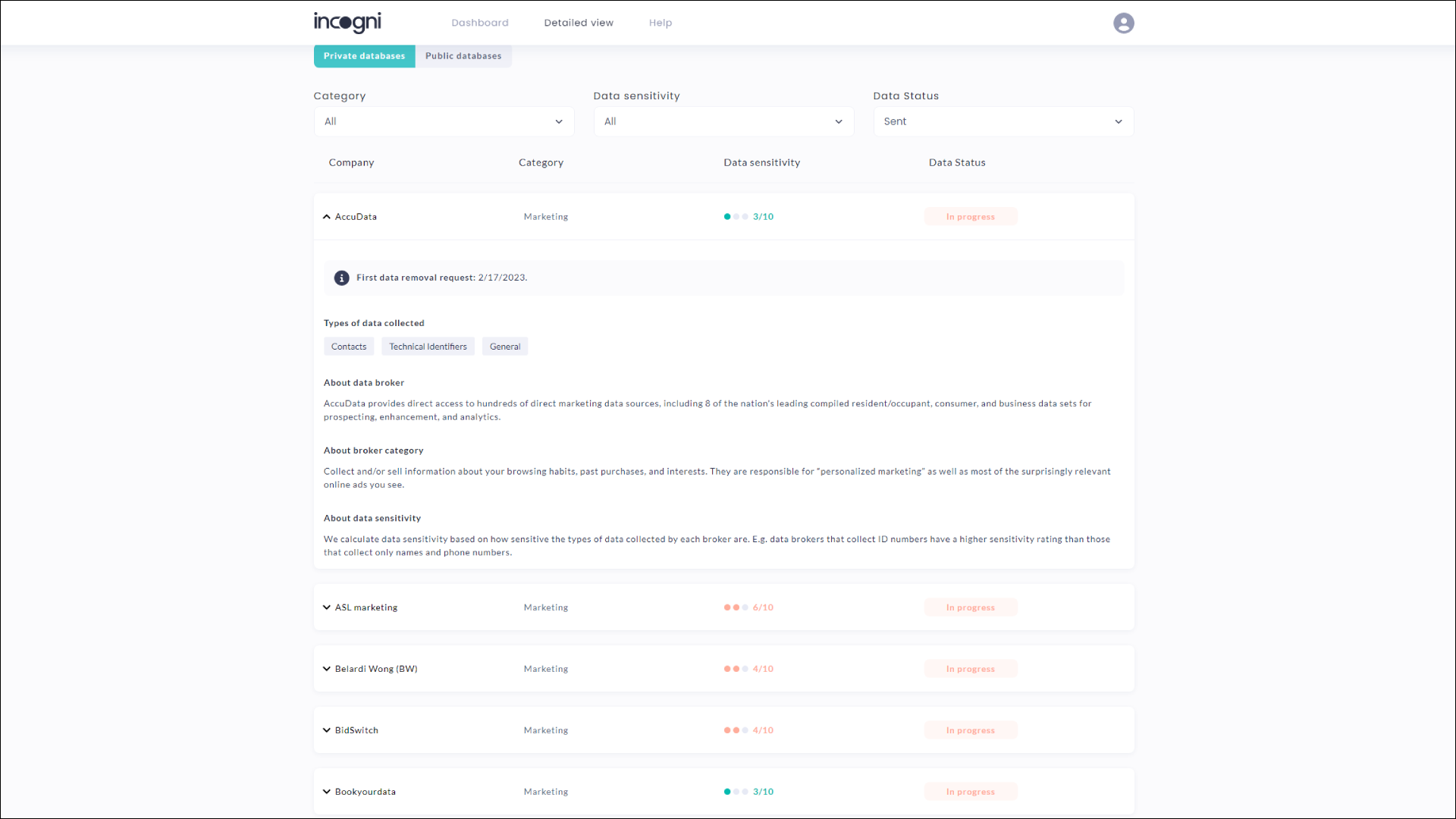Viewport: 1456px width, 819px height.
Task: Select the Technical Identifiers tag
Action: point(428,347)
